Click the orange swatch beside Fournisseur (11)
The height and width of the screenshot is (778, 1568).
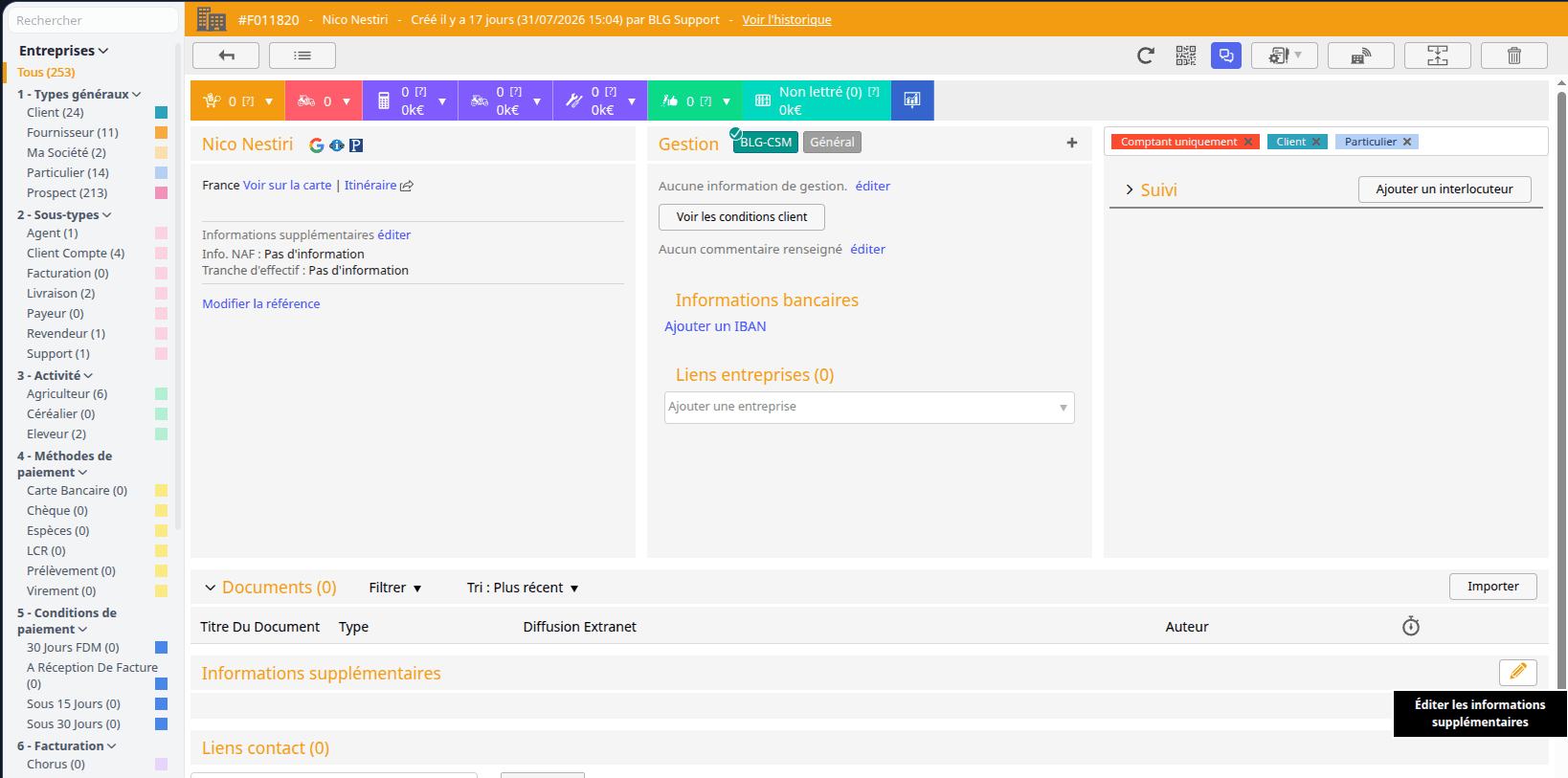click(161, 132)
